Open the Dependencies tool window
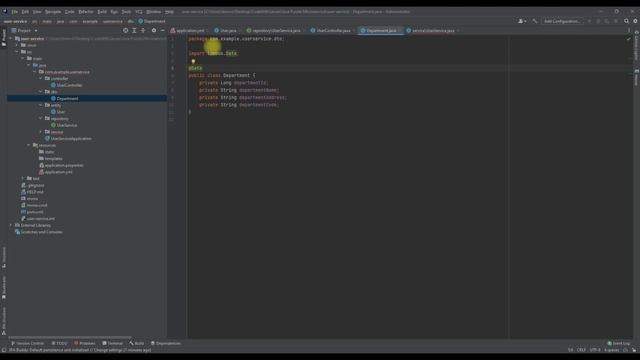The width and height of the screenshot is (640, 360). click(x=166, y=343)
